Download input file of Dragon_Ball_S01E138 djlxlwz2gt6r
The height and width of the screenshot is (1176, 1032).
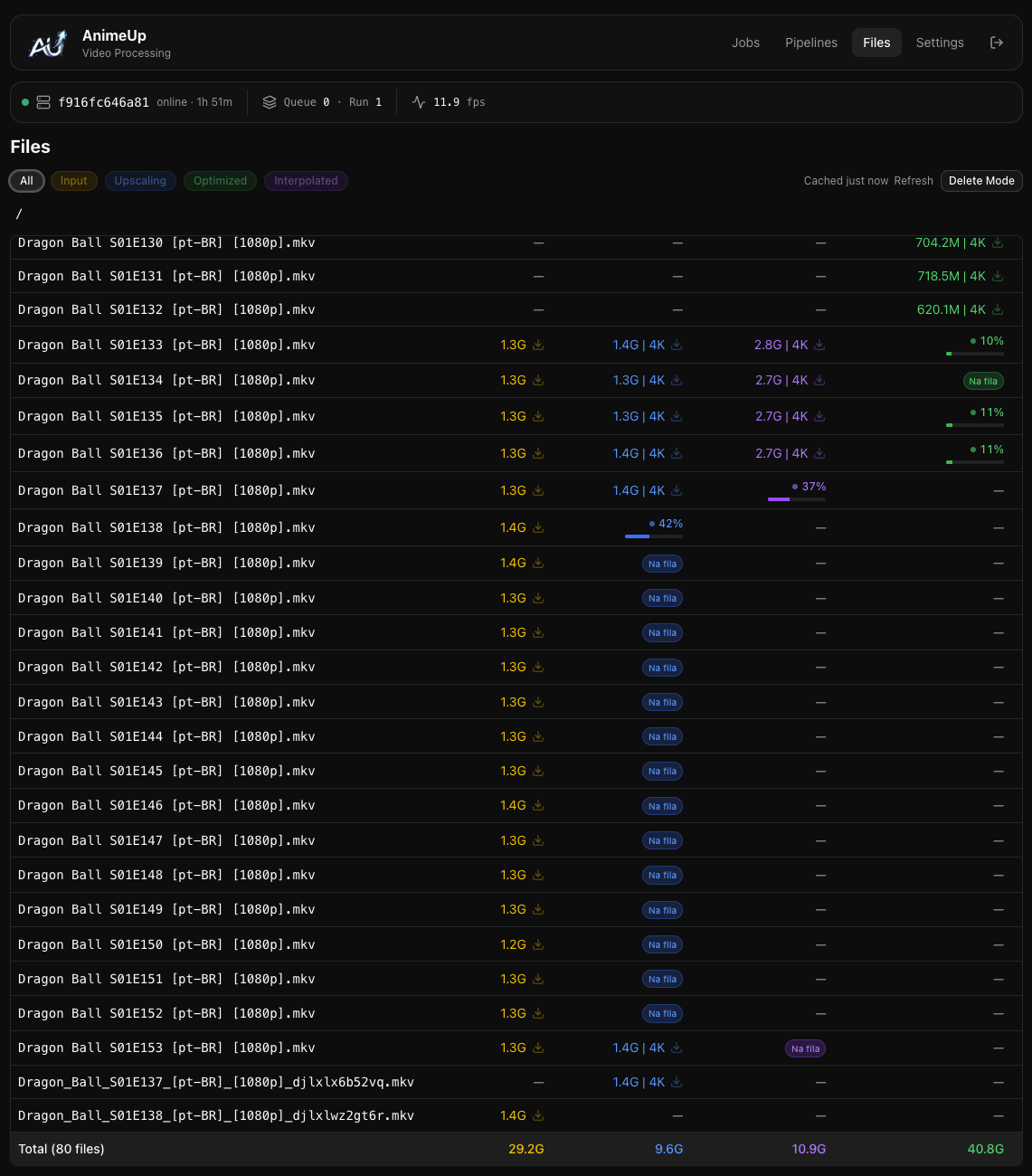[538, 1115]
